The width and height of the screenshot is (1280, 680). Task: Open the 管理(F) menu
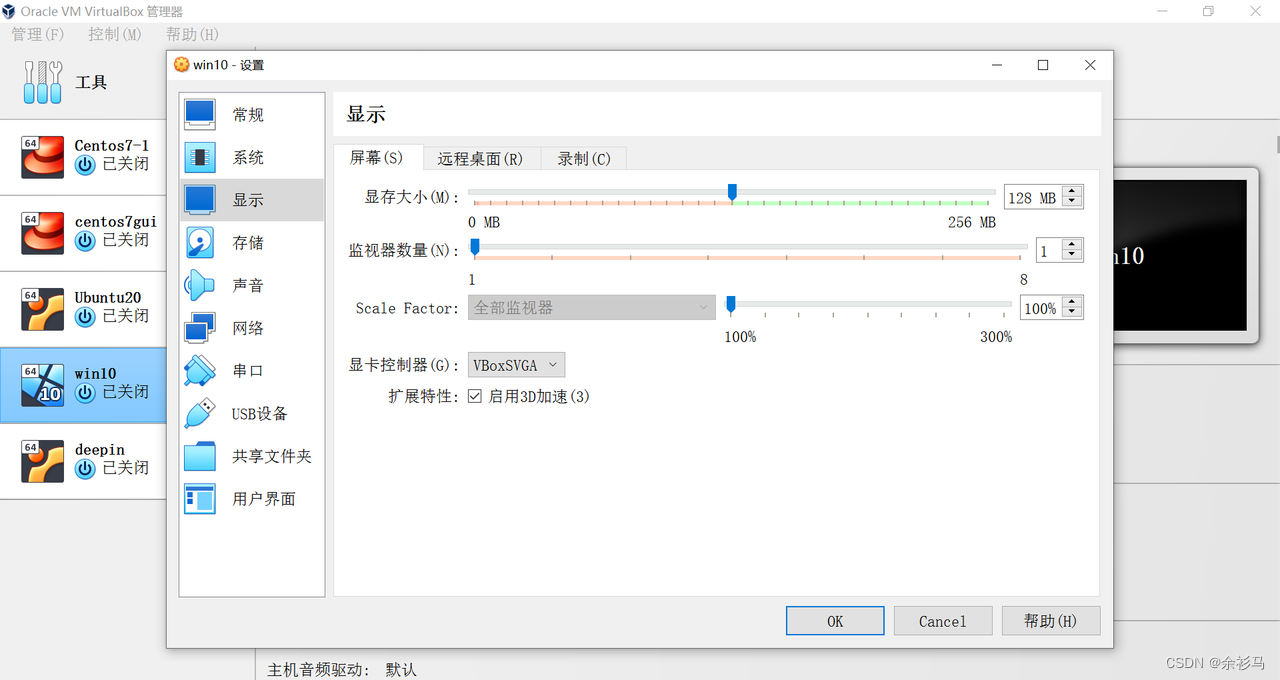click(x=37, y=34)
